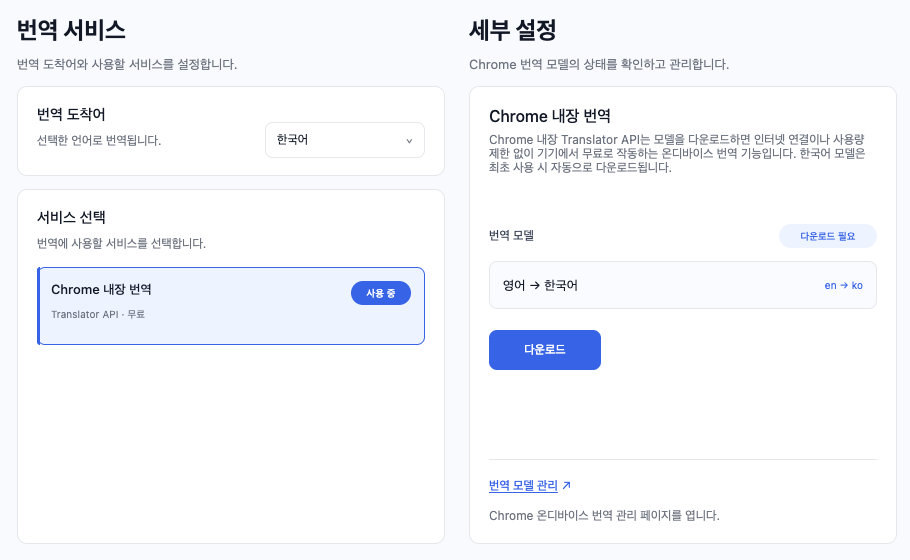Click the 세부 설정 heading
910x560 pixels.
pos(512,30)
